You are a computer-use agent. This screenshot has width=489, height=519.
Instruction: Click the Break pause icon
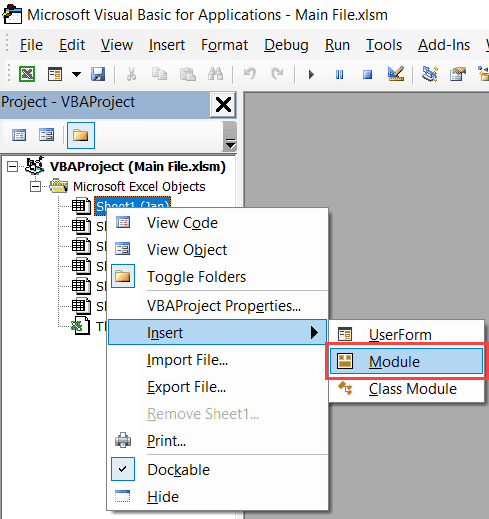pos(339,74)
